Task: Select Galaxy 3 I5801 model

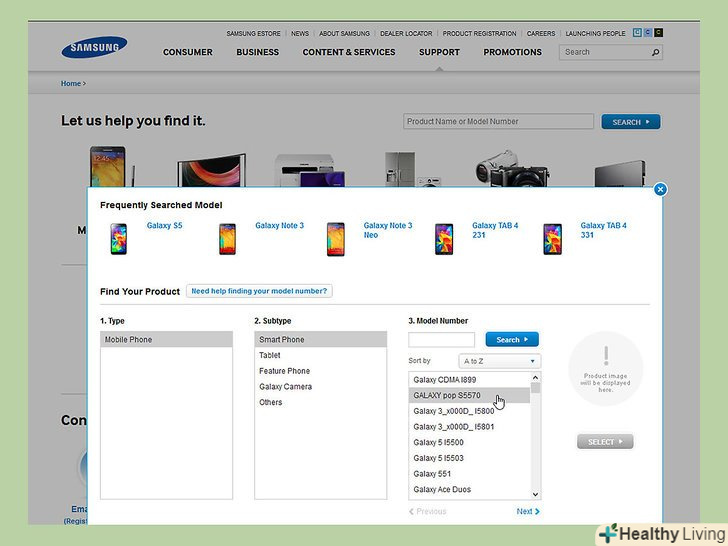Action: click(469, 427)
